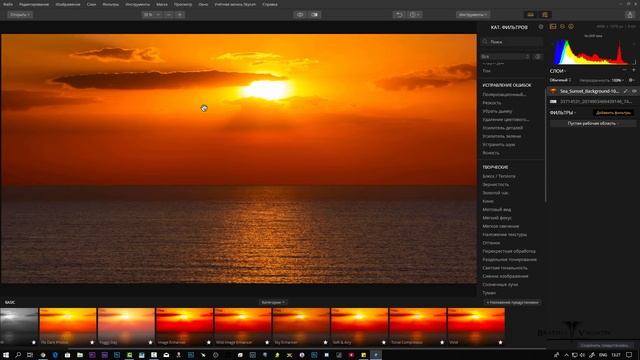Favorite the Soft & Airy preset star
This screenshot has height=360, width=640.
pos(384,342)
